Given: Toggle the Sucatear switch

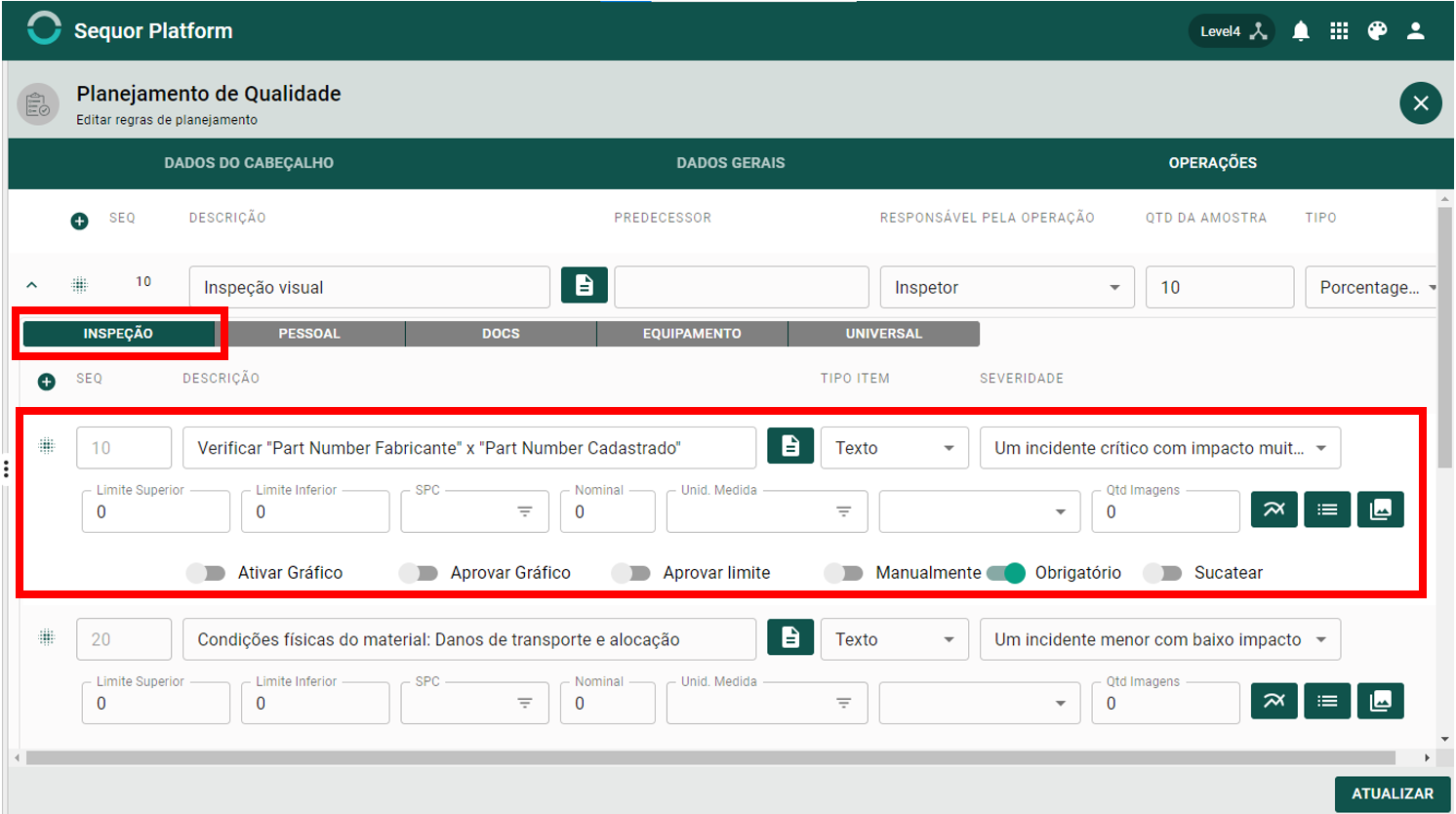Looking at the screenshot, I should [1163, 573].
